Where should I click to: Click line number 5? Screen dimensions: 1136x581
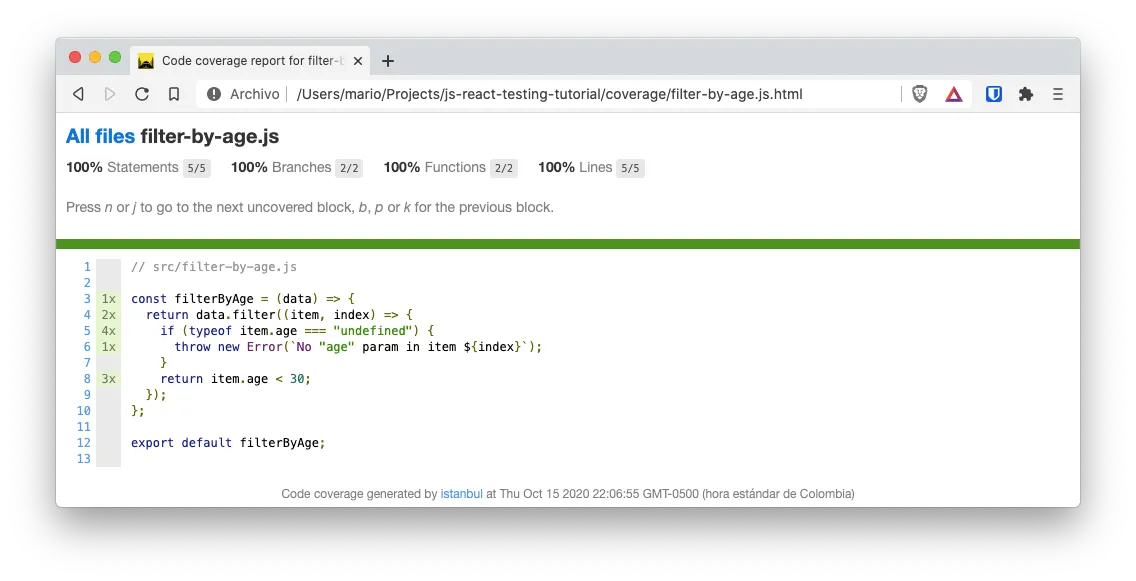[x=87, y=330]
